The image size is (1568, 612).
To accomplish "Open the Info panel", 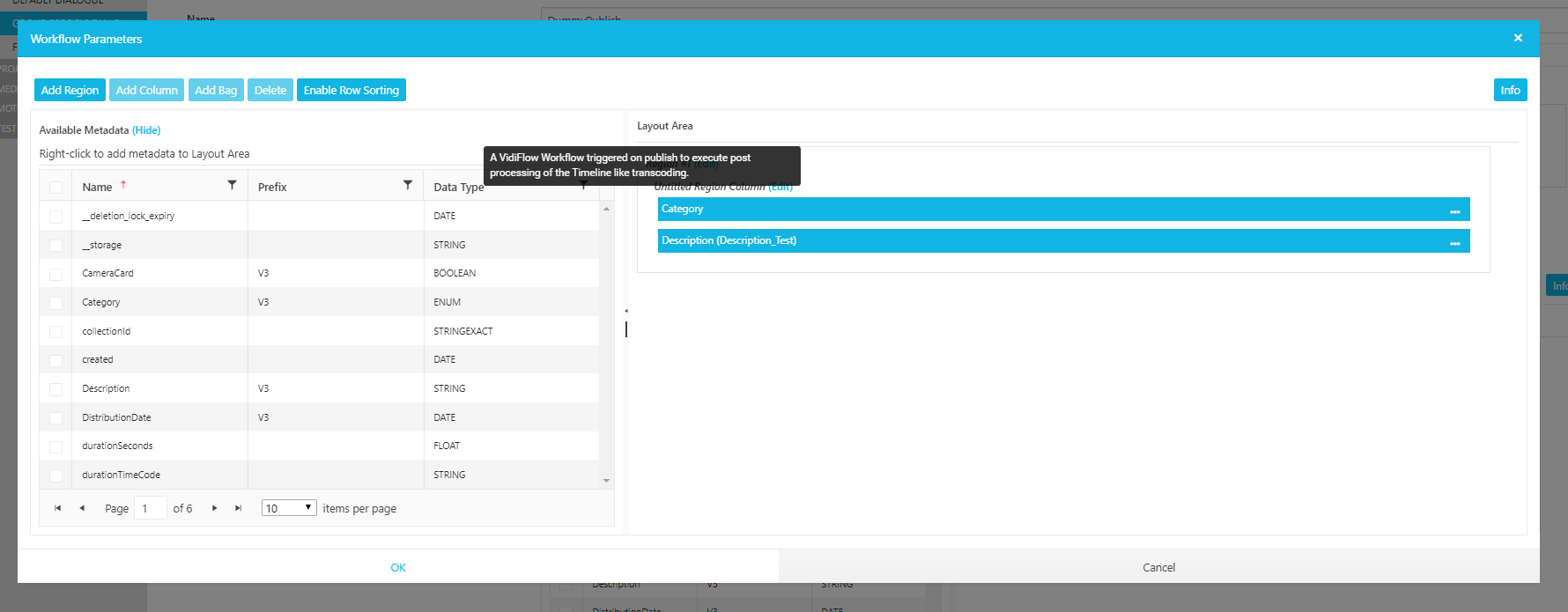I will click(x=1510, y=90).
